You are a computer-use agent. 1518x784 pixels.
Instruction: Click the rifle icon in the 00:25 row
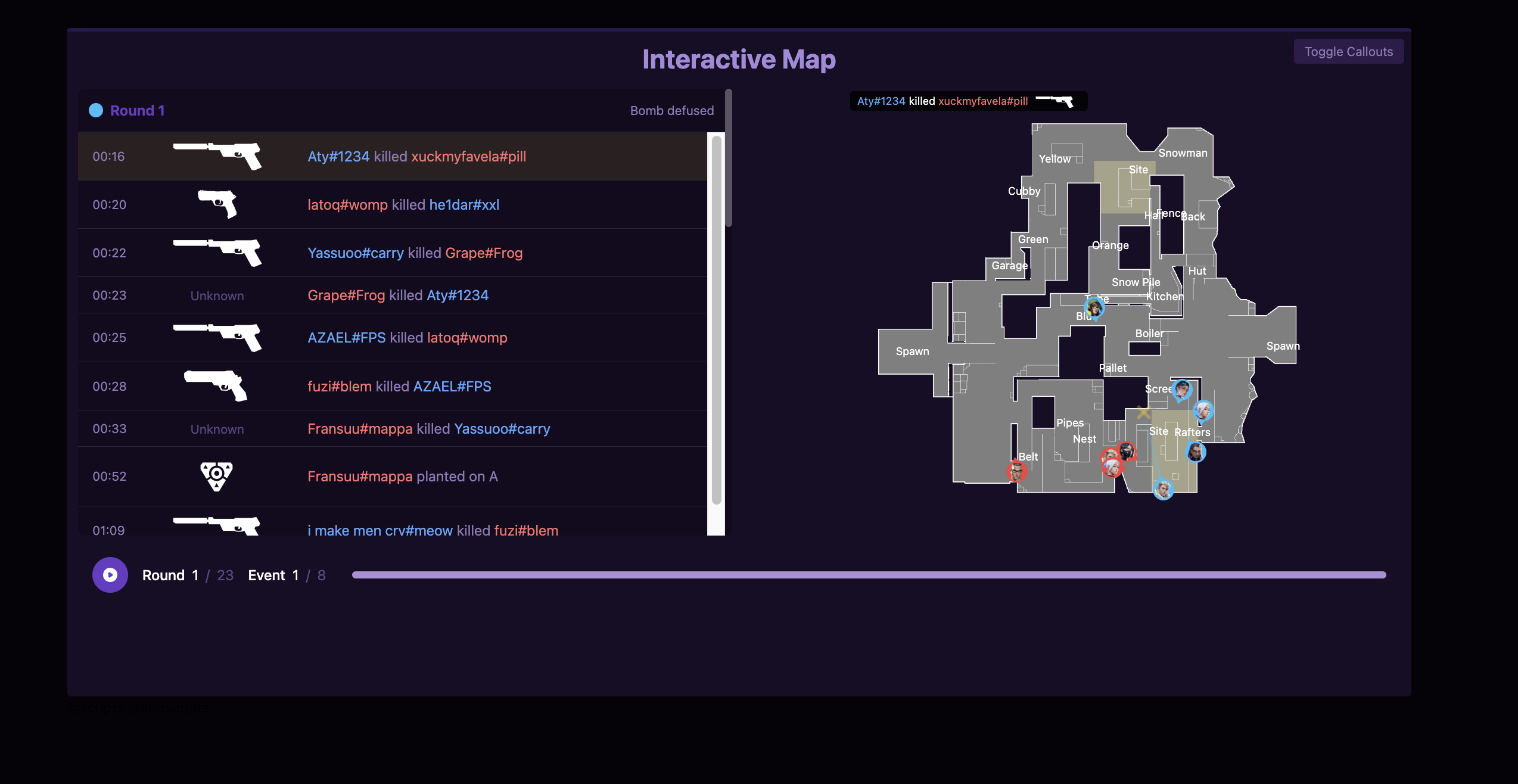217,337
